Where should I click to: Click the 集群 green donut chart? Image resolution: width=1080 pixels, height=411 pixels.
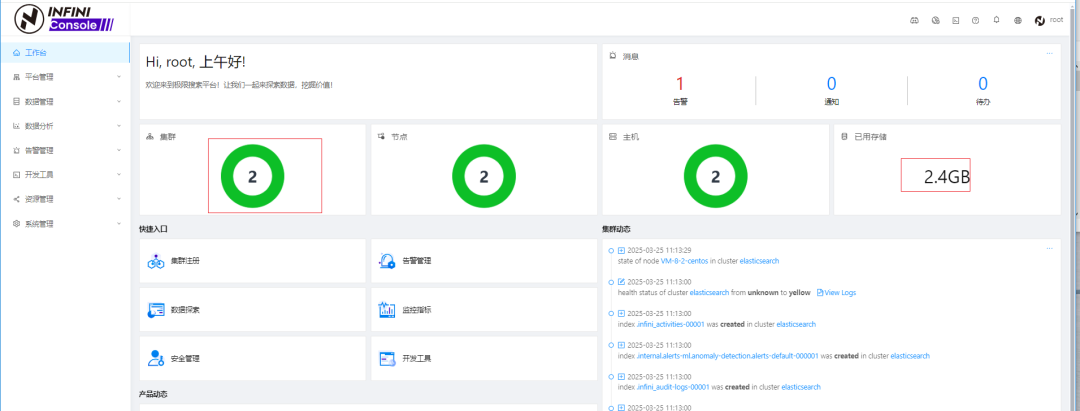coord(252,176)
